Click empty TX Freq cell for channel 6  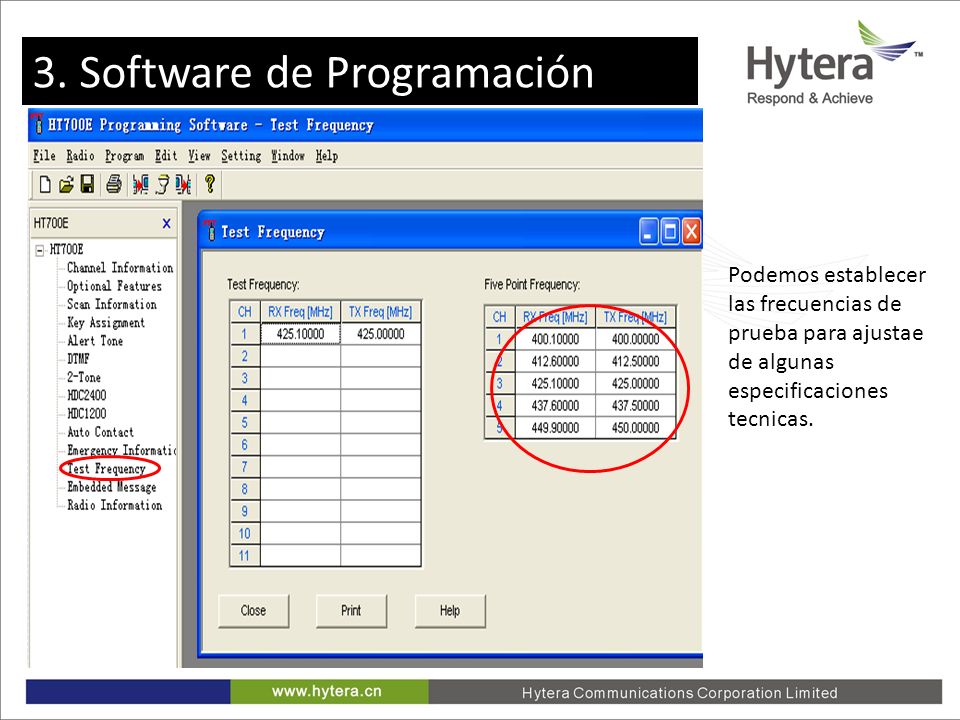(x=381, y=444)
